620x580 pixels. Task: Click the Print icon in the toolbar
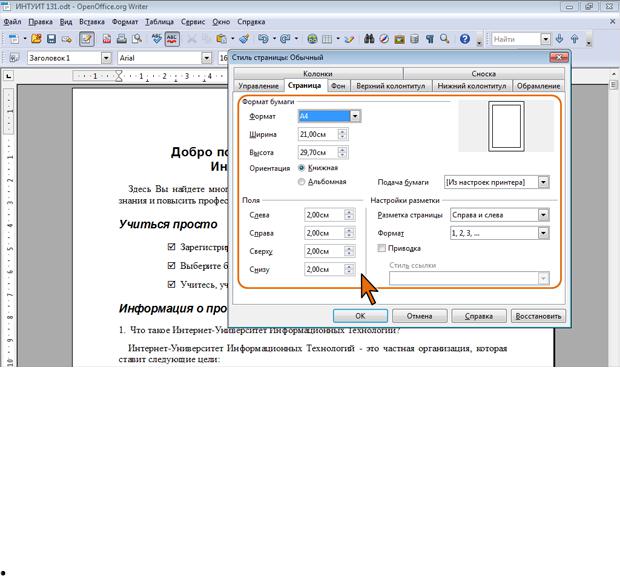[122, 39]
